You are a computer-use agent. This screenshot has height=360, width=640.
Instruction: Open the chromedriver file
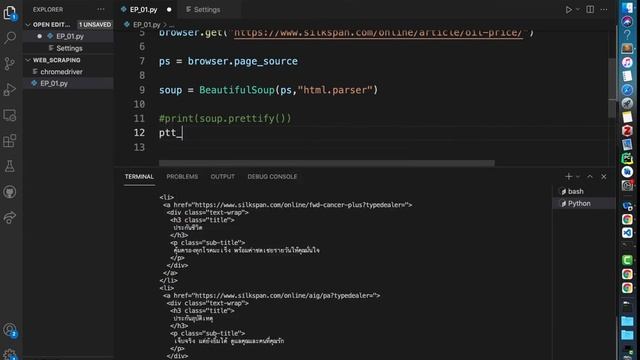point(61,72)
